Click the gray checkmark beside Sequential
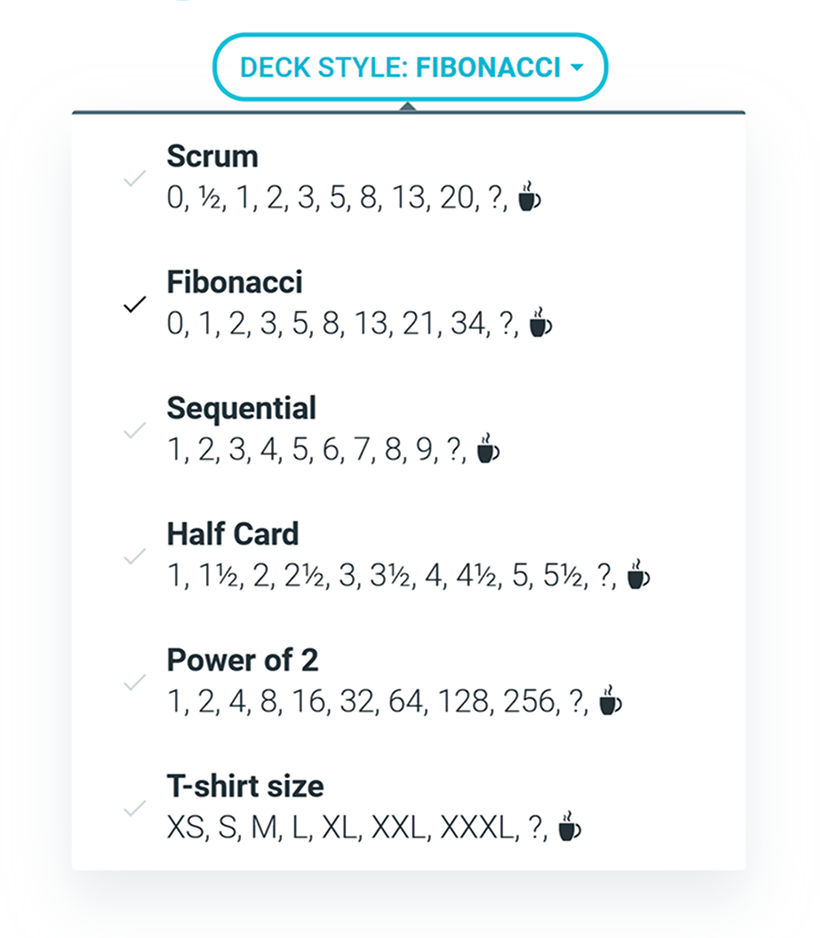Screen dimensions: 820x938 pyautogui.click(x=135, y=431)
